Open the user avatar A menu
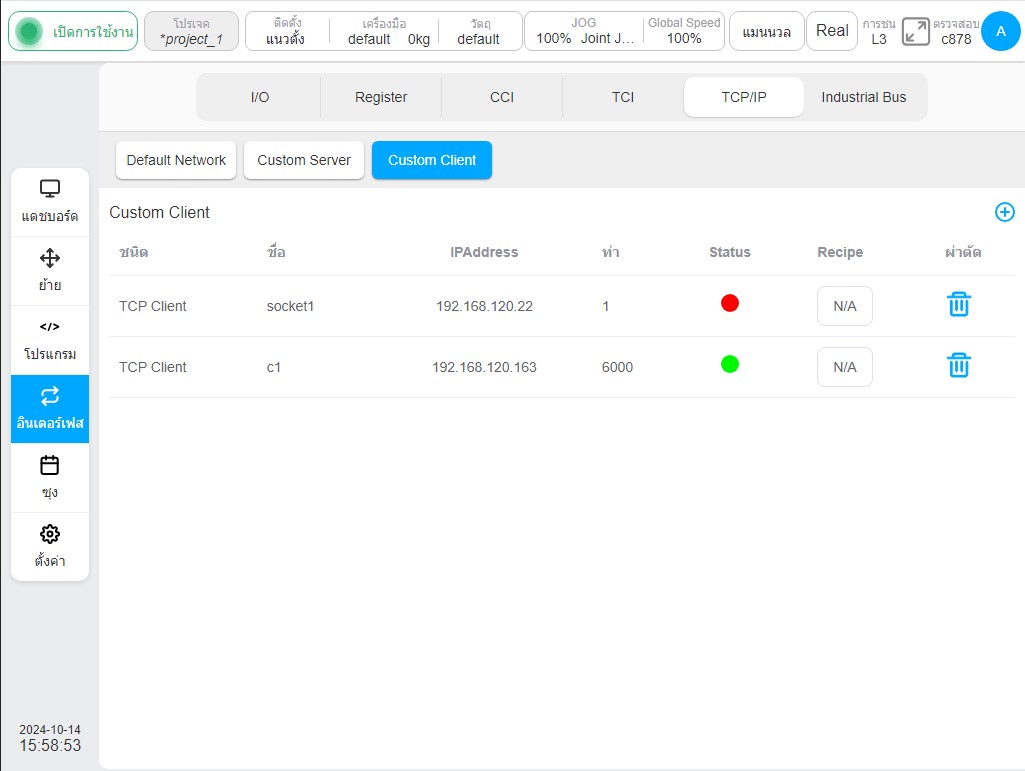The height and width of the screenshot is (771, 1025). [1000, 31]
